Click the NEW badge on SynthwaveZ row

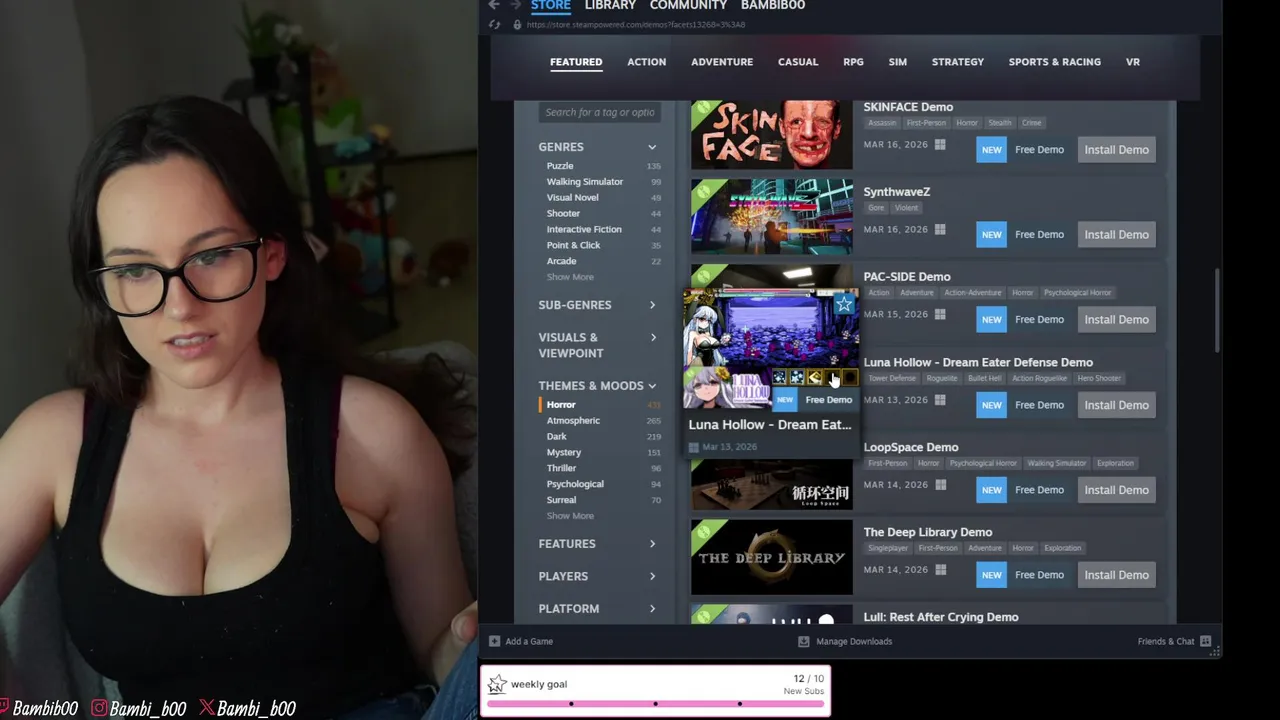[x=991, y=235]
